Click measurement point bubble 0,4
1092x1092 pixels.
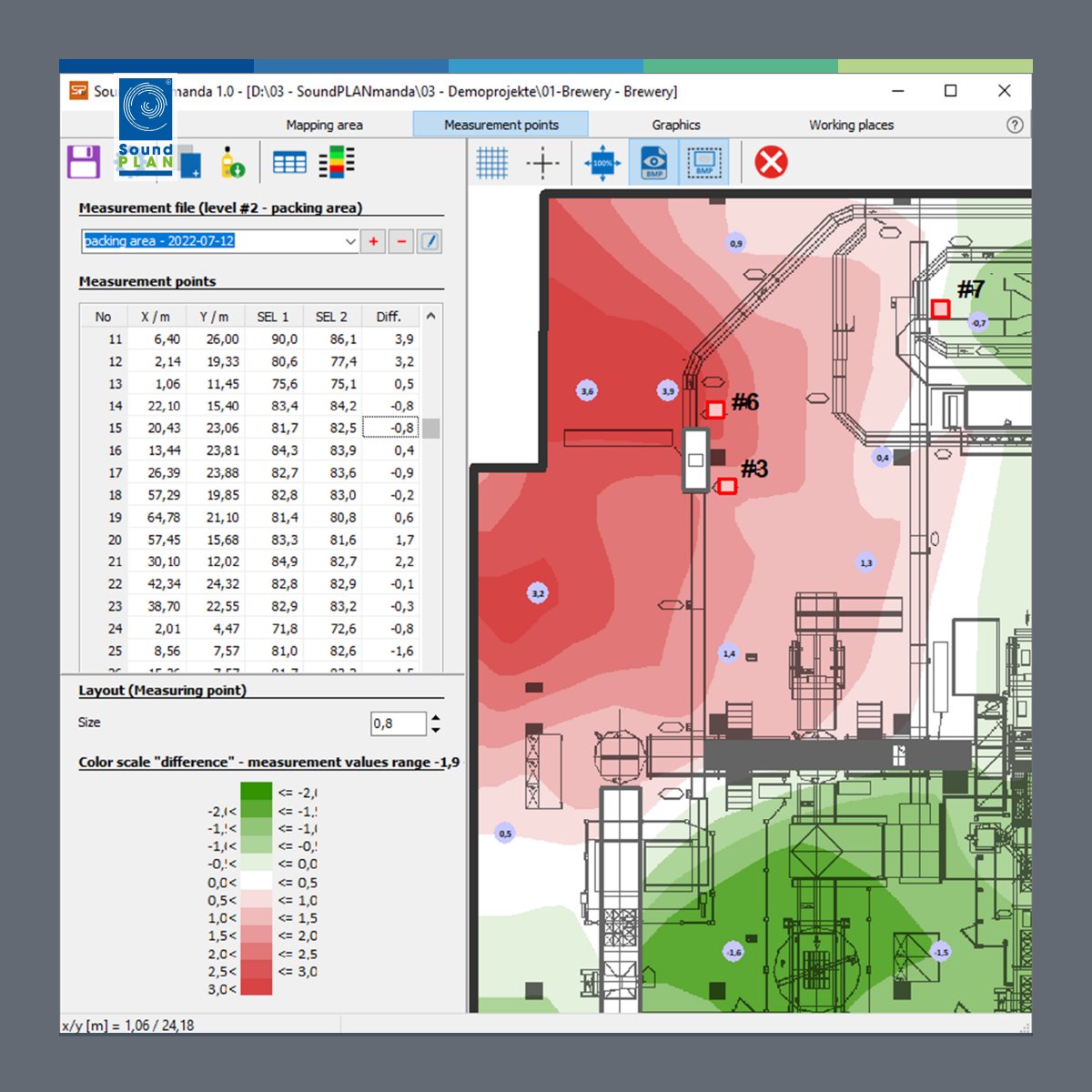882,458
